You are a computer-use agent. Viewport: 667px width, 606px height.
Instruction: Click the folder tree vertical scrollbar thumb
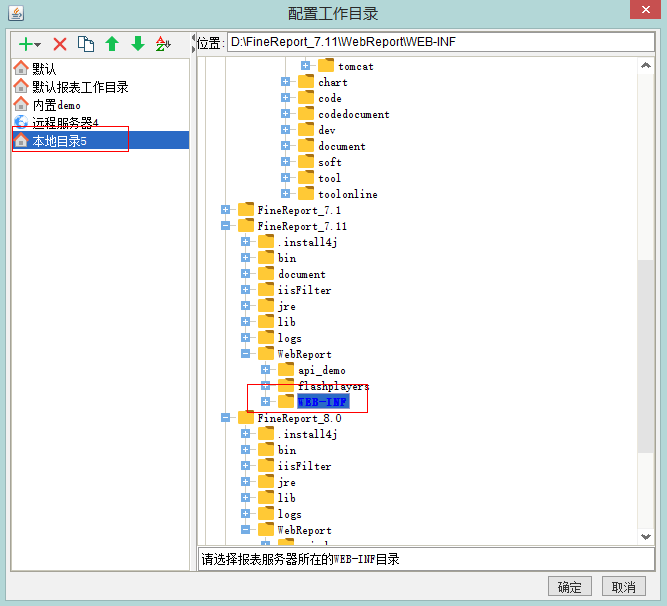[x=646, y=356]
